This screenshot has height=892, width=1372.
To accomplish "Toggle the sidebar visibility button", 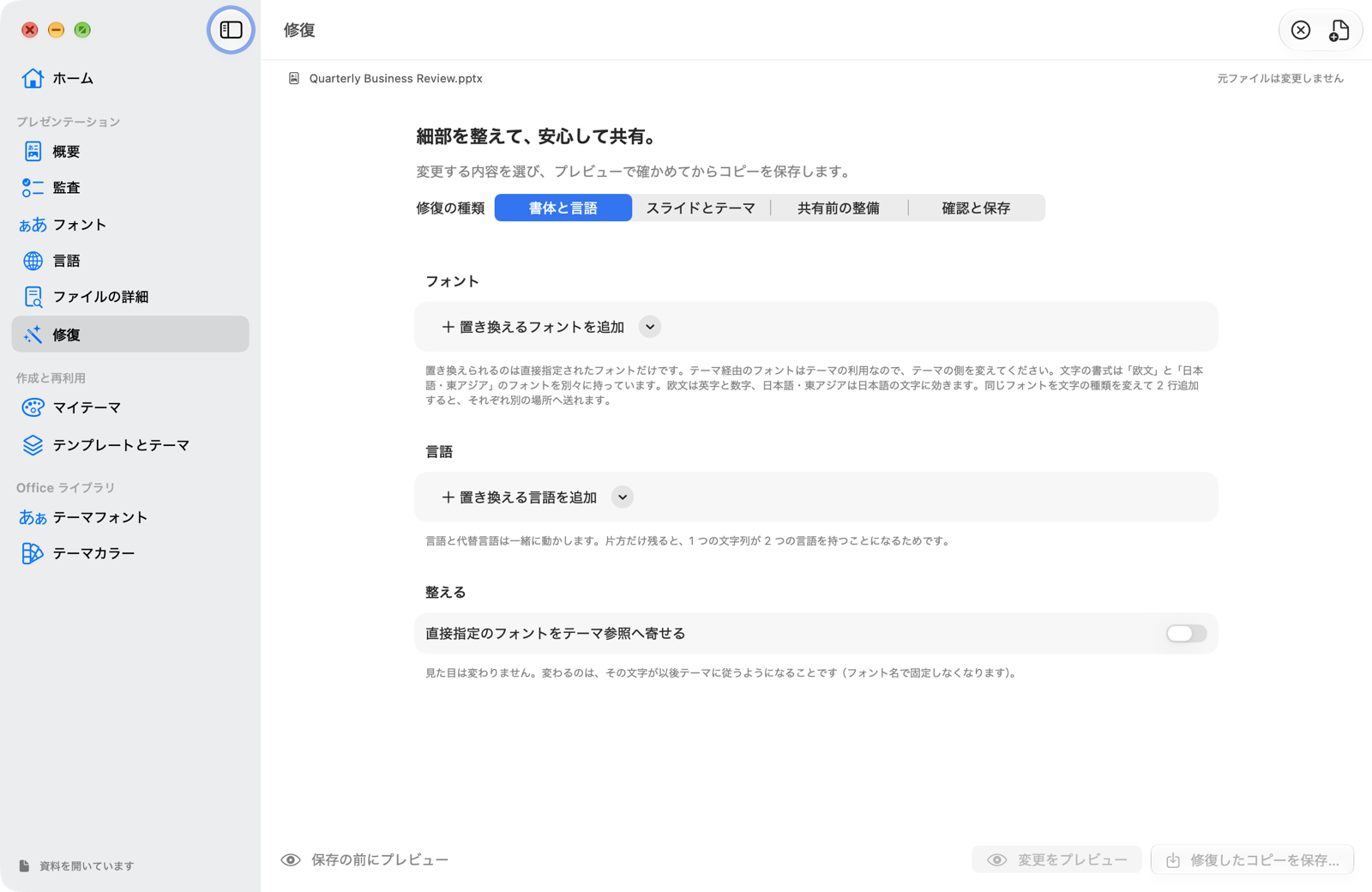I will pos(231,30).
